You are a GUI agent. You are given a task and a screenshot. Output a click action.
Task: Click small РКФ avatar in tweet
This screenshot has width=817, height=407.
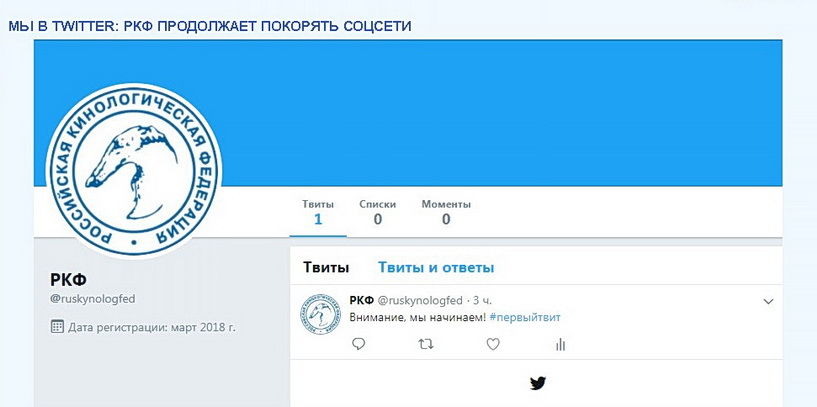(x=319, y=314)
